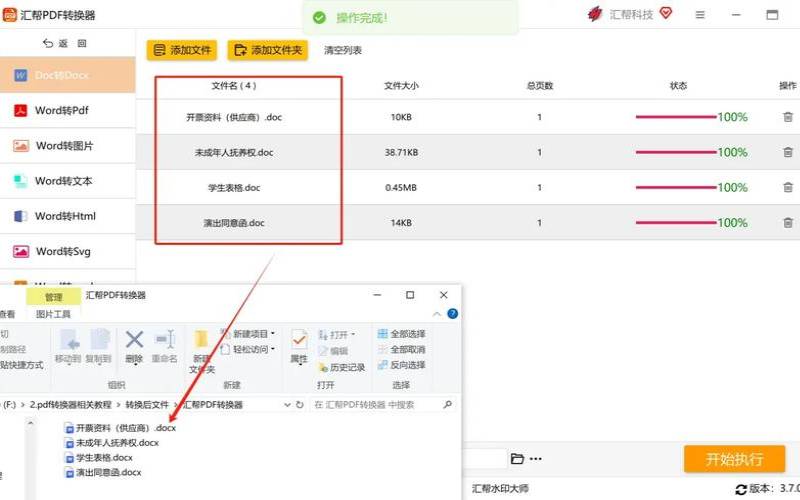Click the version refresh icon

741,490
